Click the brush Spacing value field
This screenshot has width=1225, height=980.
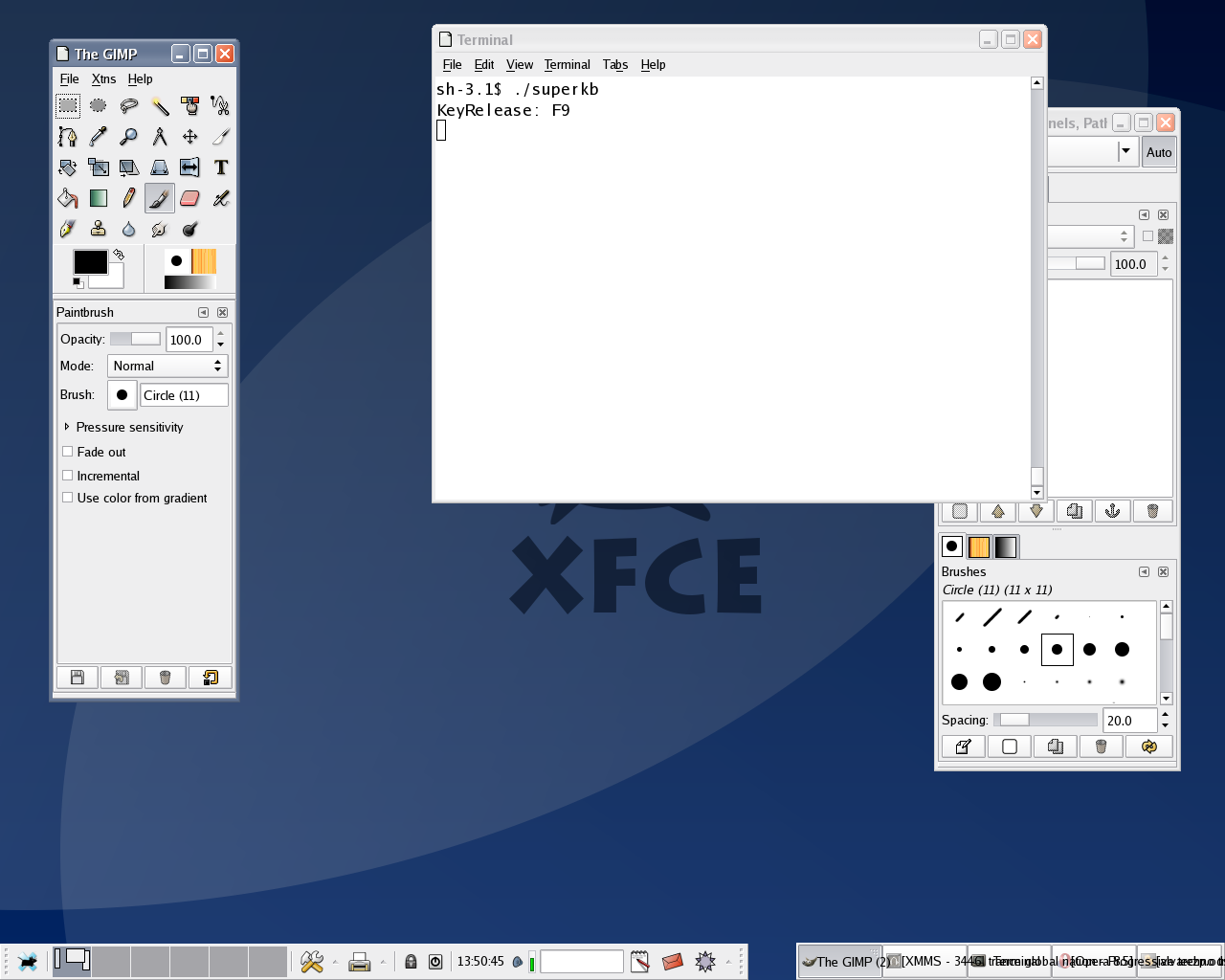pos(1129,721)
